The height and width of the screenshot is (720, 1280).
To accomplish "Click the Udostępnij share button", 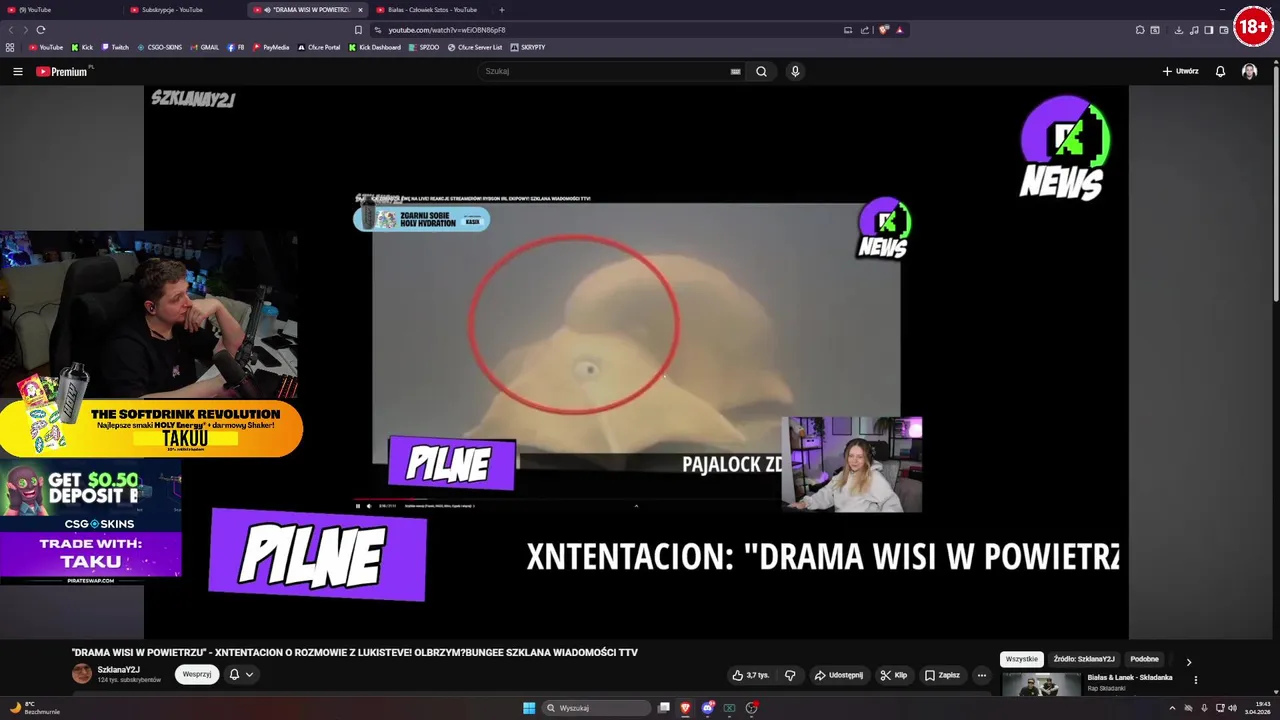I will 838,675.
